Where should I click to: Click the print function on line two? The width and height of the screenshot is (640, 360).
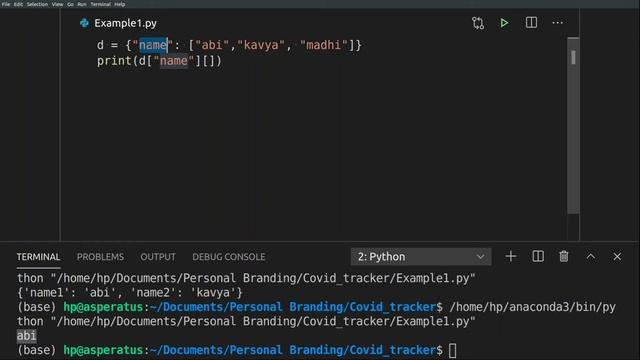click(x=114, y=61)
